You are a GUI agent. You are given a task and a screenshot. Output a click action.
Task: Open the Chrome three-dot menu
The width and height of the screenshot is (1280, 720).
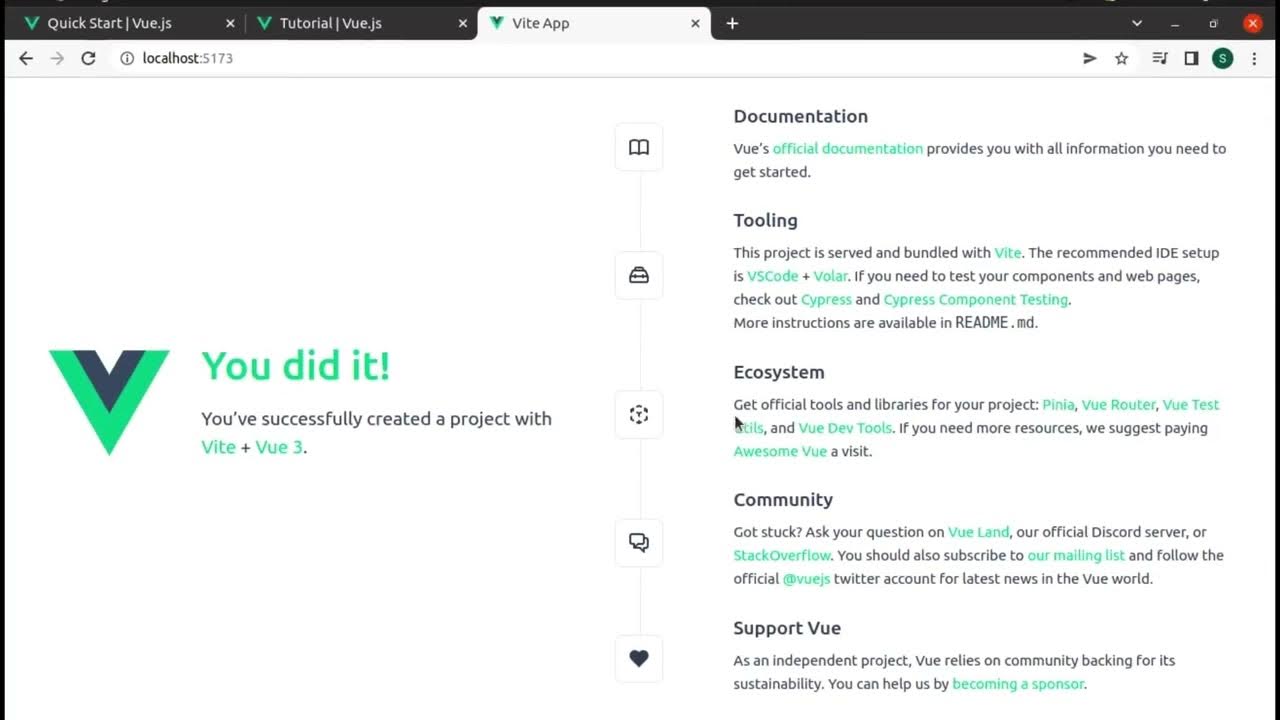tap(1254, 59)
